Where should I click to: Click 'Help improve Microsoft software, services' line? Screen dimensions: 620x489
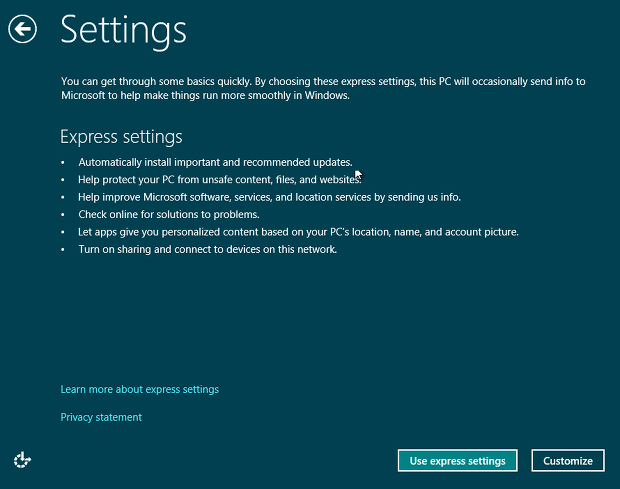(x=270, y=197)
